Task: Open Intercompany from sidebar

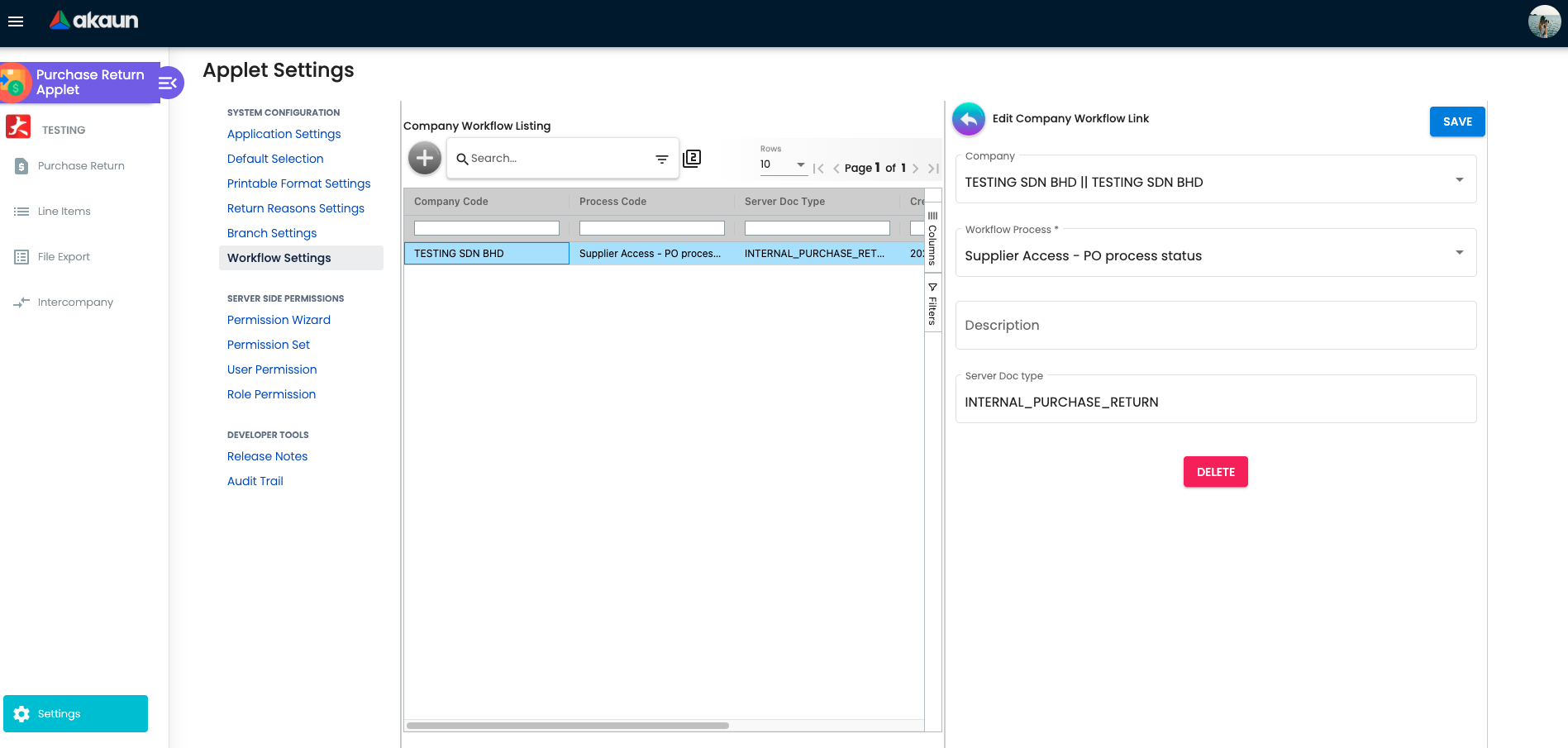Action: point(75,303)
